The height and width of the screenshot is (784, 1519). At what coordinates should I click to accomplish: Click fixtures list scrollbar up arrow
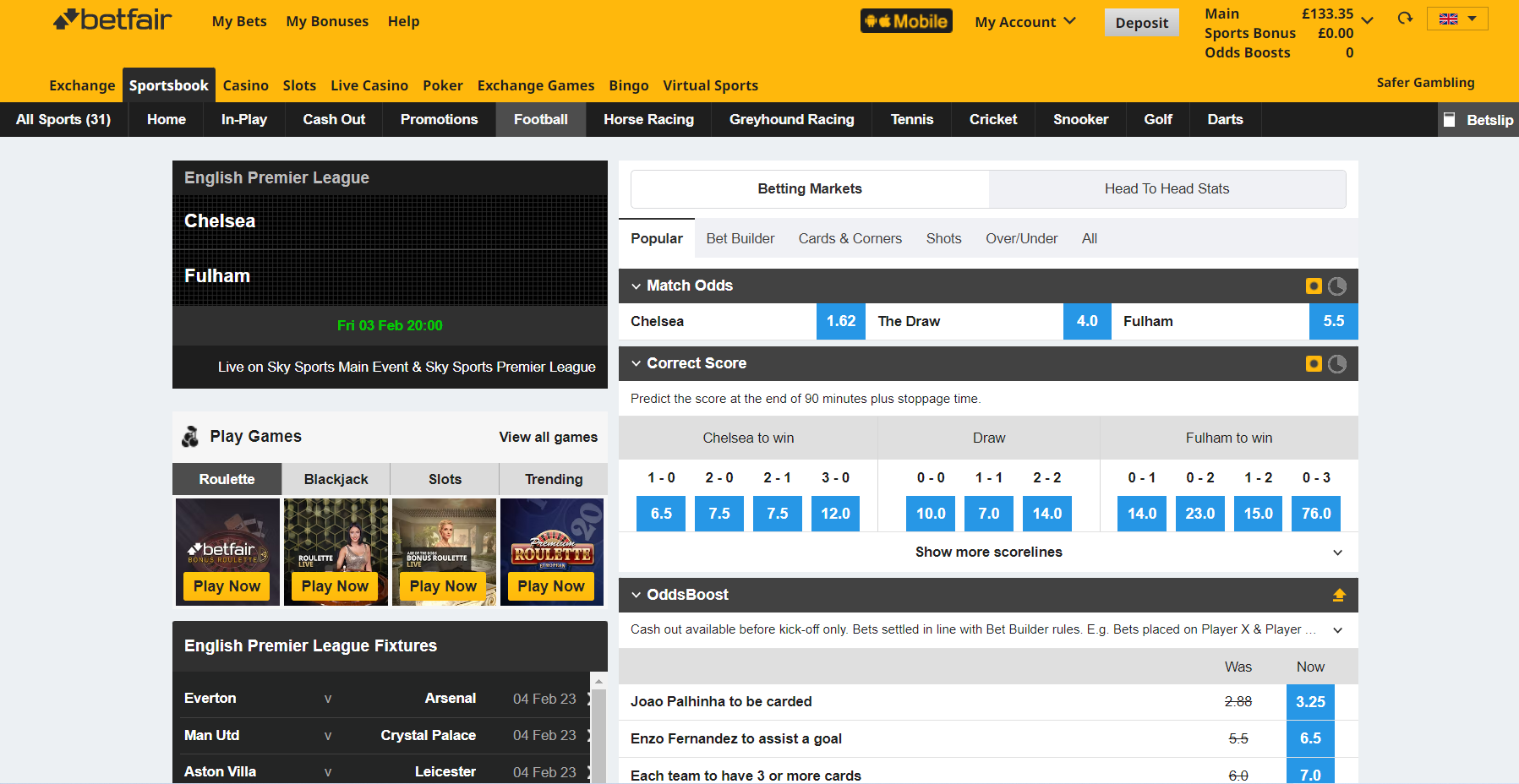tap(598, 681)
